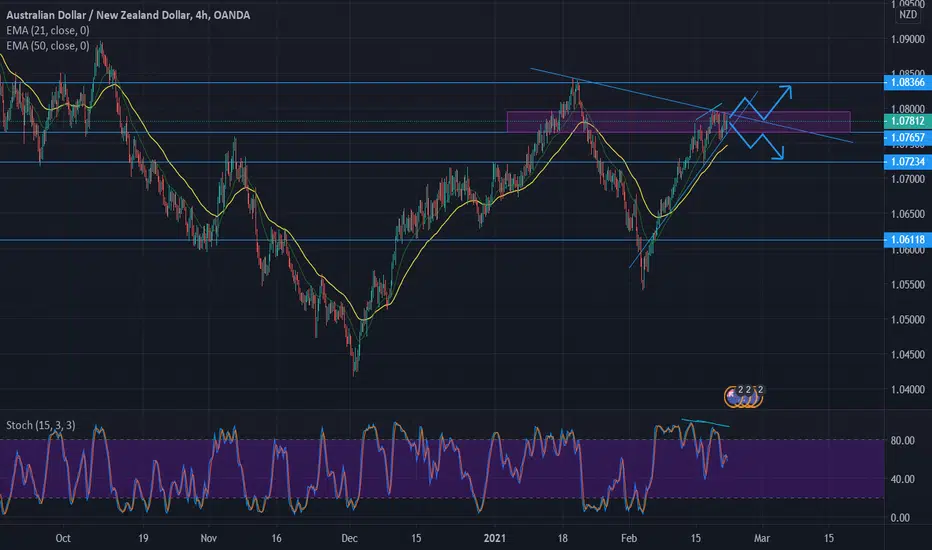Click the 1.07234 horizontal line price label
The width and height of the screenshot is (932, 550).
[908, 162]
